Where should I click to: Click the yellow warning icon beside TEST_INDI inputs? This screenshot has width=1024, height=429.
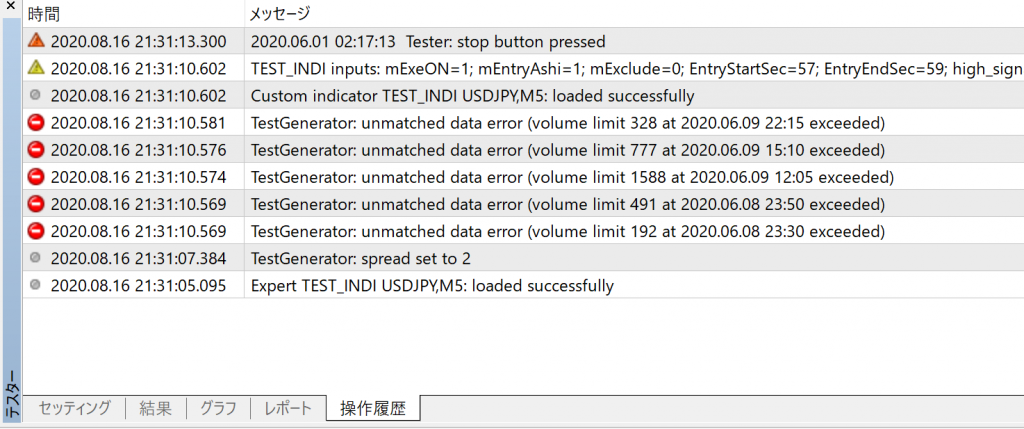[37, 68]
